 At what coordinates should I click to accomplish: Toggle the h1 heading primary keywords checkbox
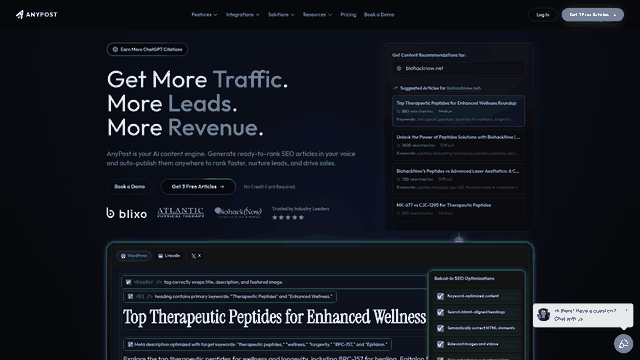point(130,297)
